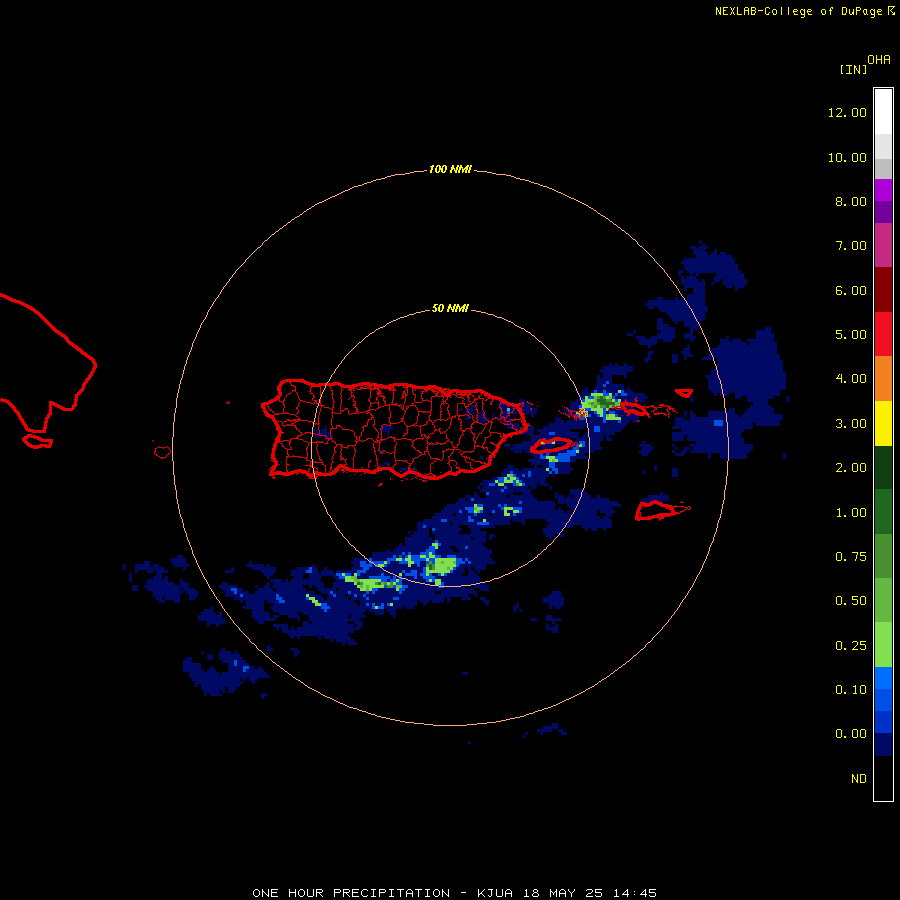Click the St. Croix island outline
Image resolution: width=900 pixels, height=900 pixels.
662,510
